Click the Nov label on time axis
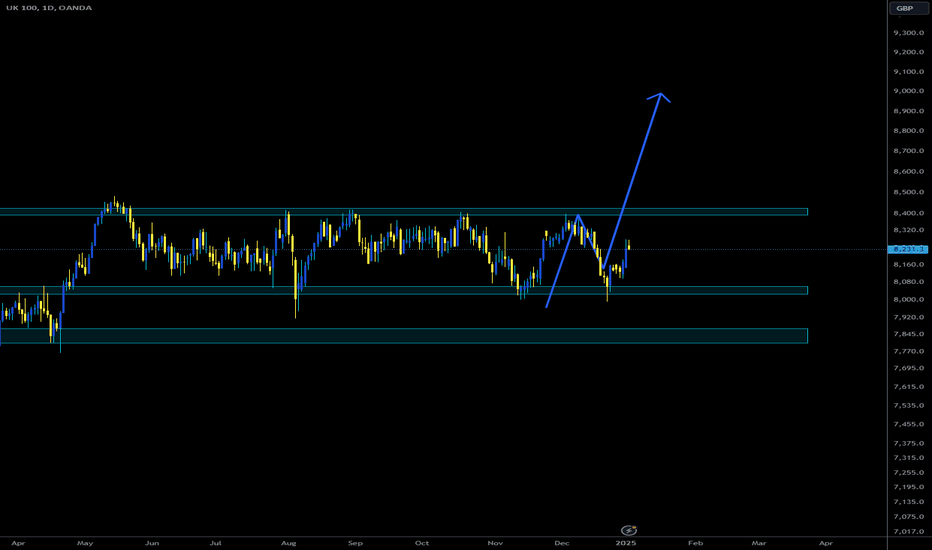 (495, 543)
